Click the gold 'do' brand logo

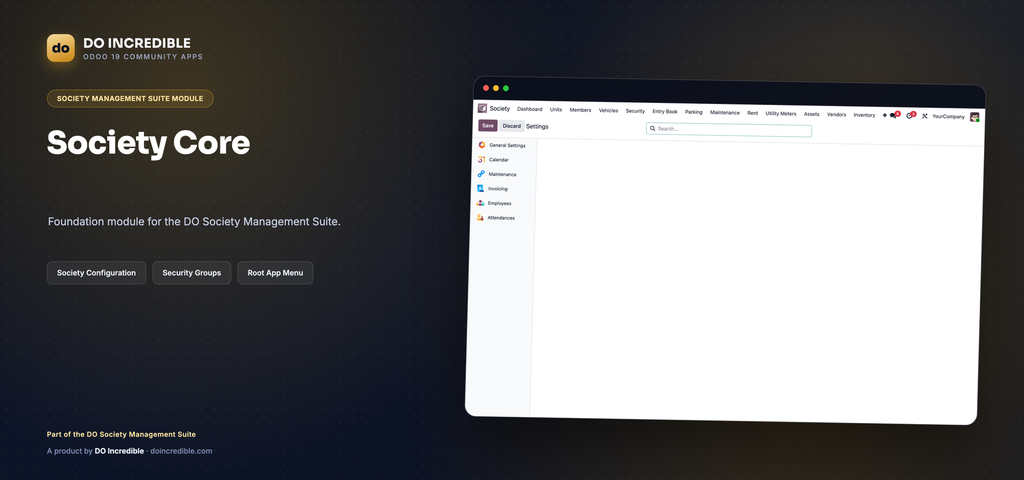pyautogui.click(x=61, y=48)
